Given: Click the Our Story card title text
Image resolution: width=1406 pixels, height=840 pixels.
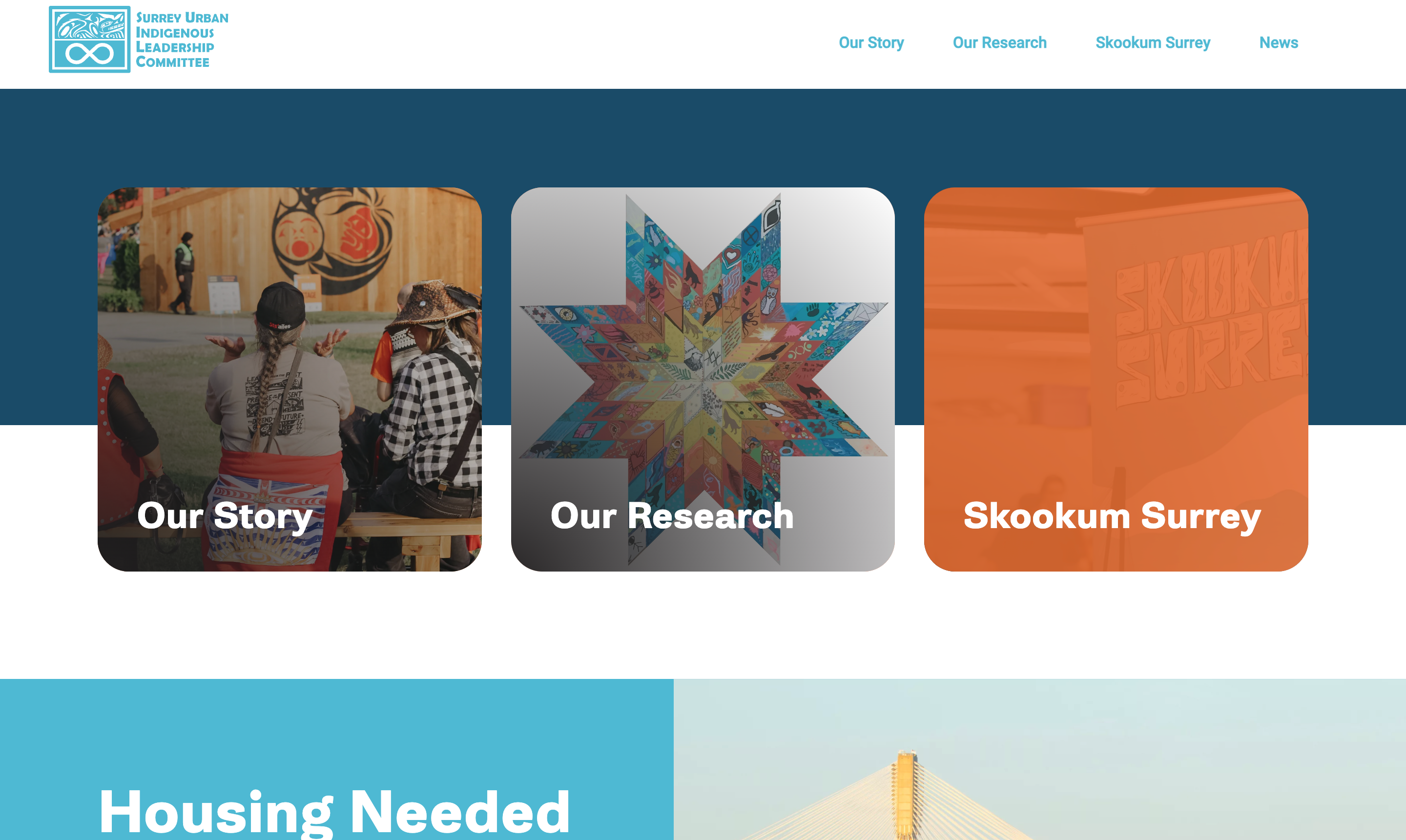Looking at the screenshot, I should [225, 515].
